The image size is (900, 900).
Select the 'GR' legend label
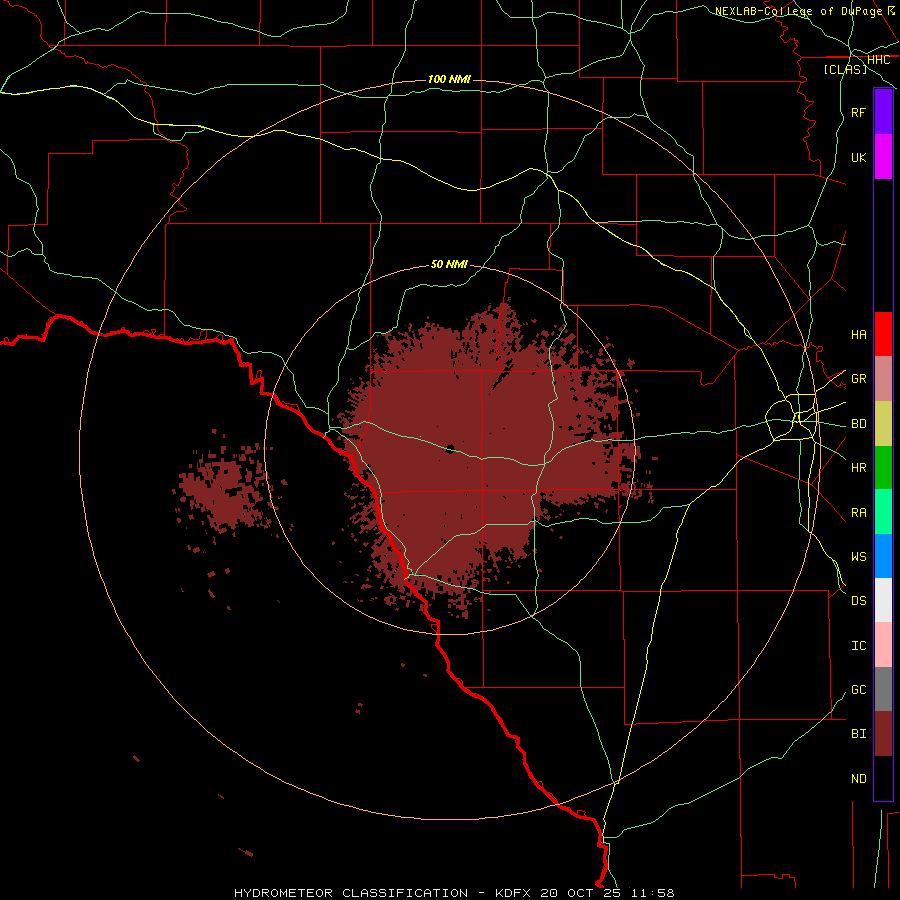coord(859,379)
